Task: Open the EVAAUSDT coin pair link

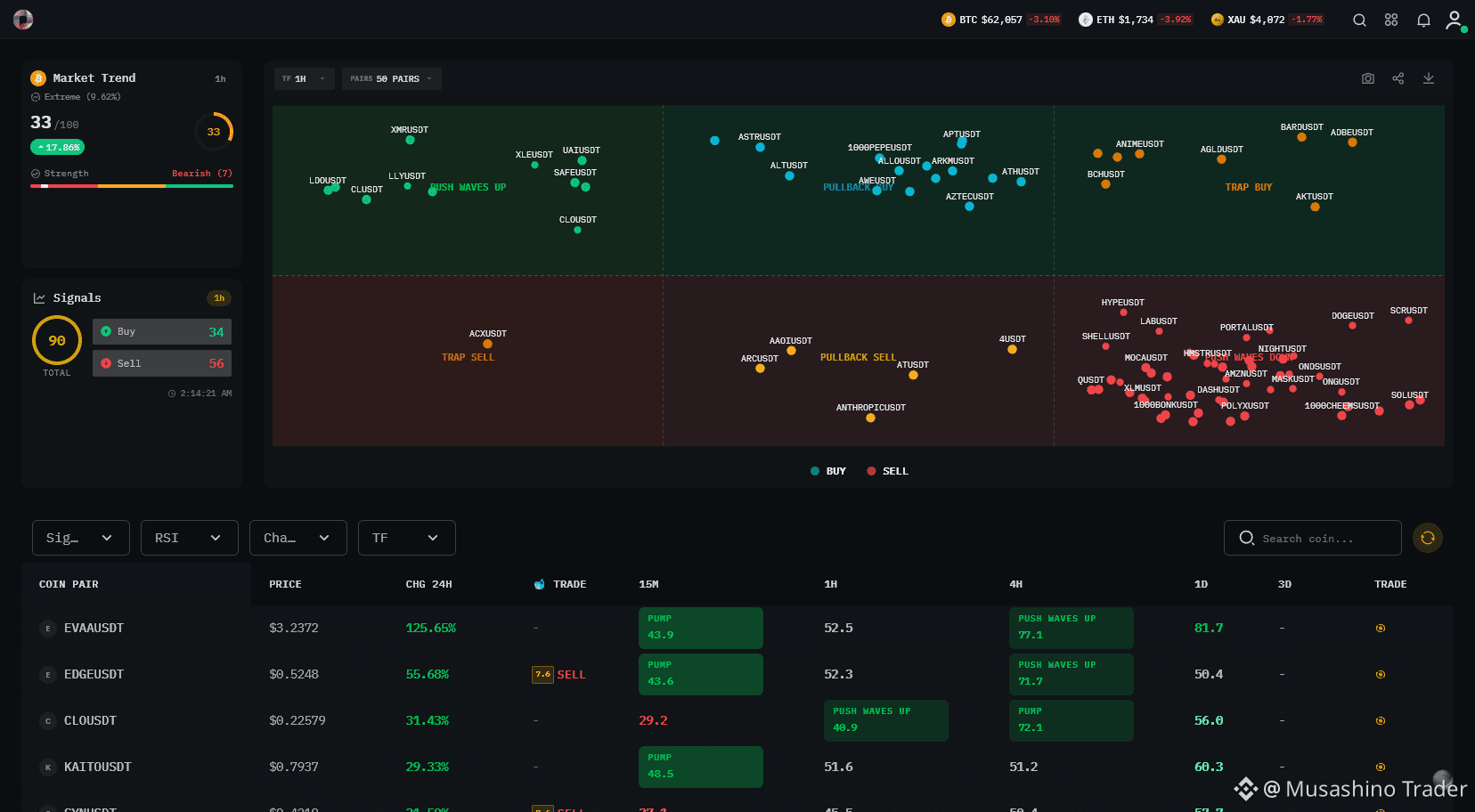Action: [x=94, y=628]
